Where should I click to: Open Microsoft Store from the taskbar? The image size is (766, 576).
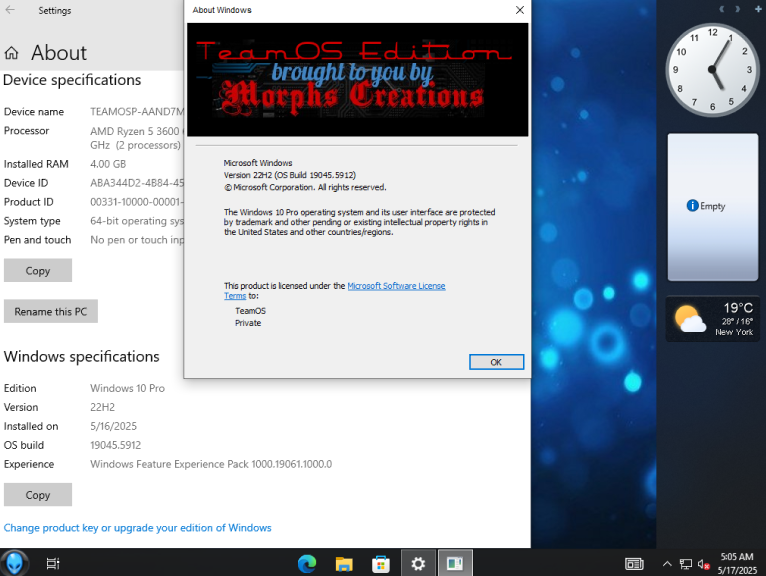click(381, 564)
